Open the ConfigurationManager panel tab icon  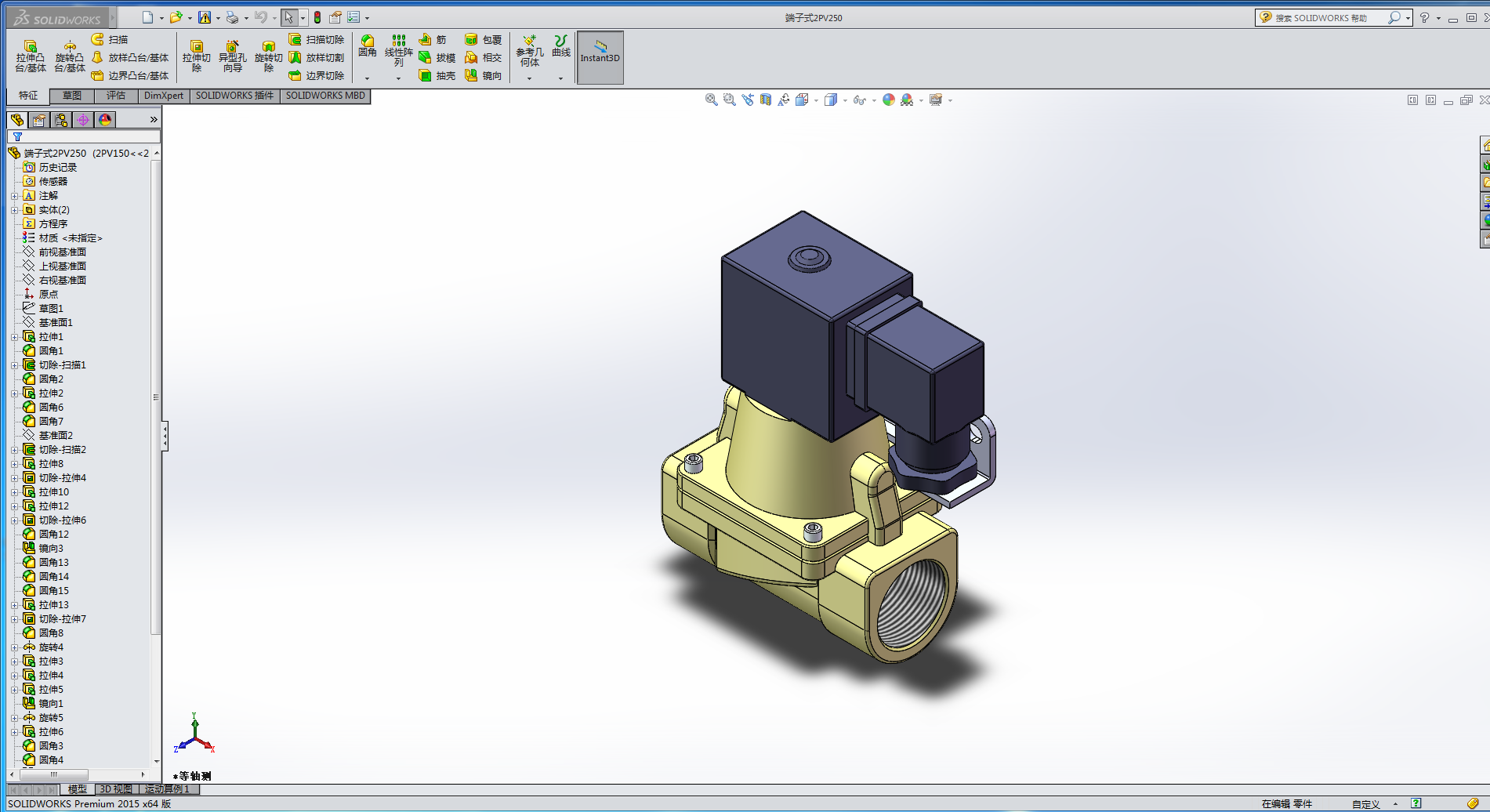[61, 120]
